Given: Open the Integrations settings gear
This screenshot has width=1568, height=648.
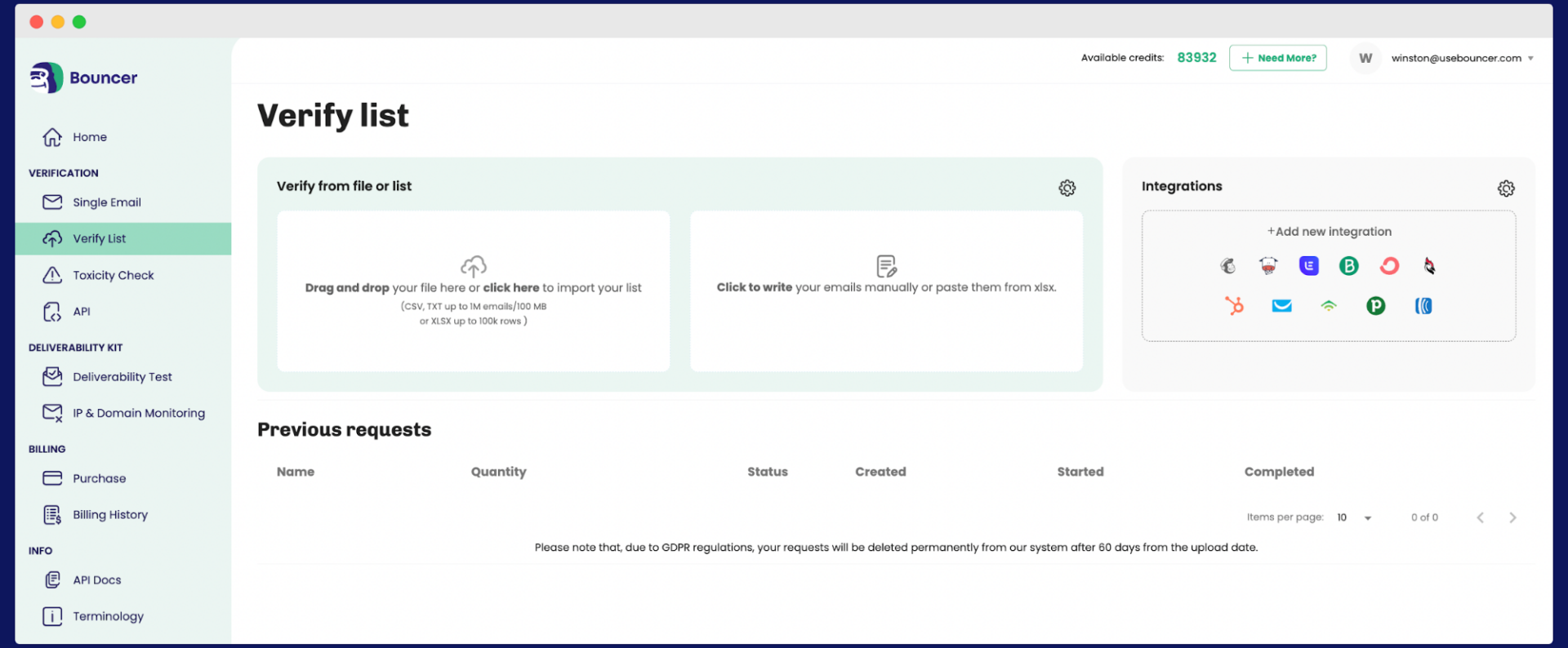Looking at the screenshot, I should tap(1507, 189).
